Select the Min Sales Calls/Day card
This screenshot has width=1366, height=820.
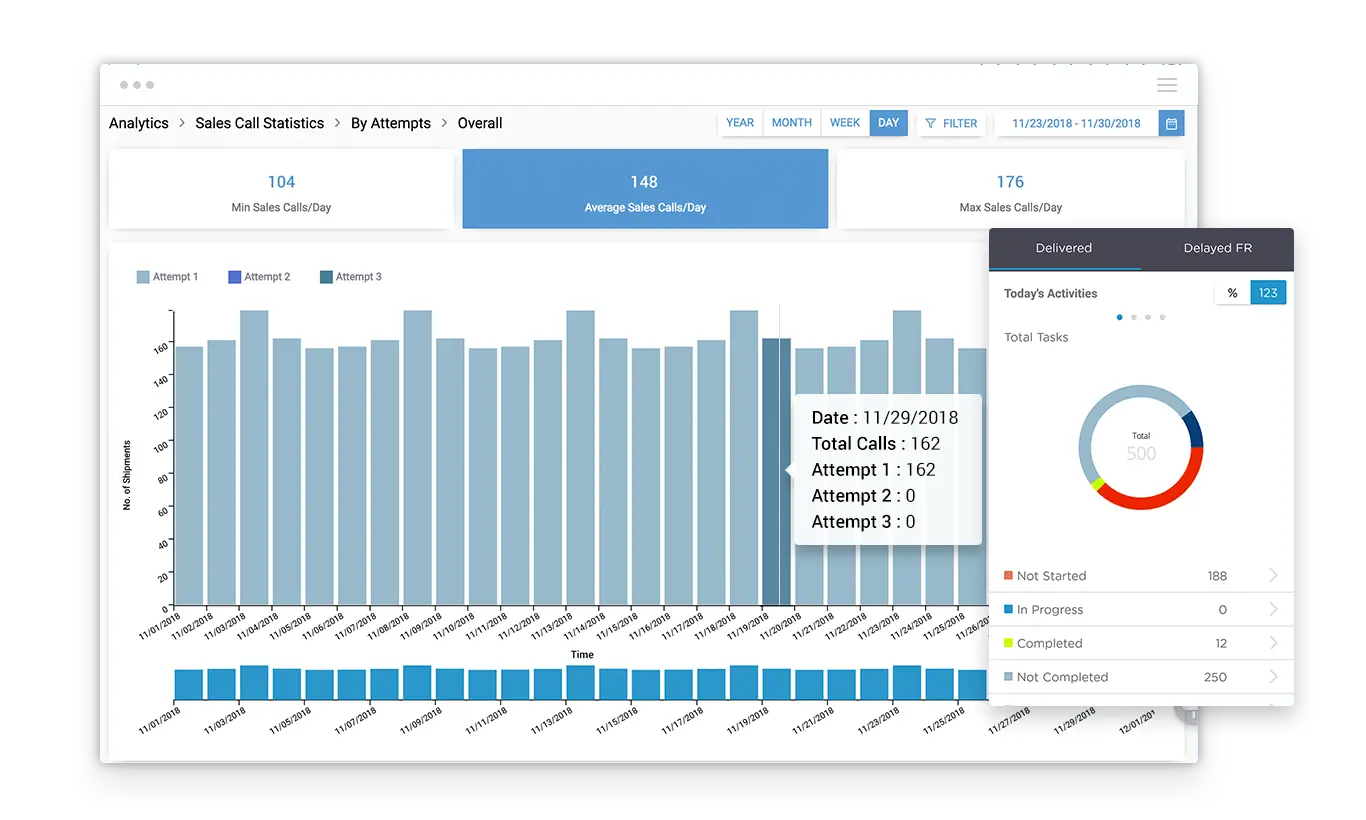(281, 190)
